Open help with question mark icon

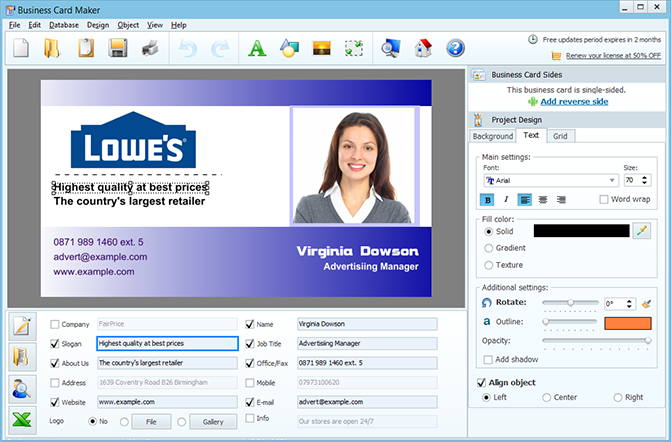455,48
